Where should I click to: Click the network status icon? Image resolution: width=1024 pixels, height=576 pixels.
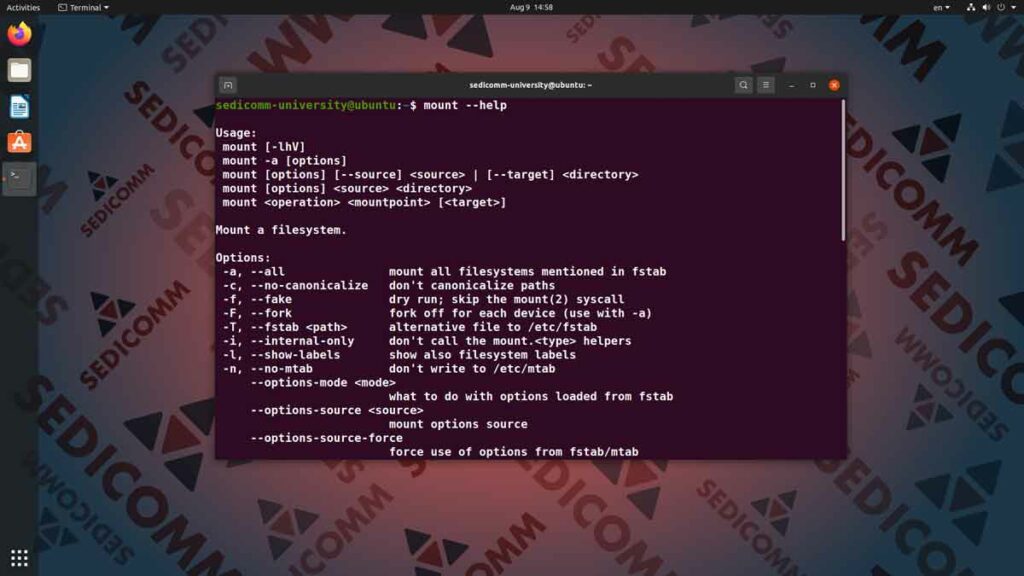[971, 7]
